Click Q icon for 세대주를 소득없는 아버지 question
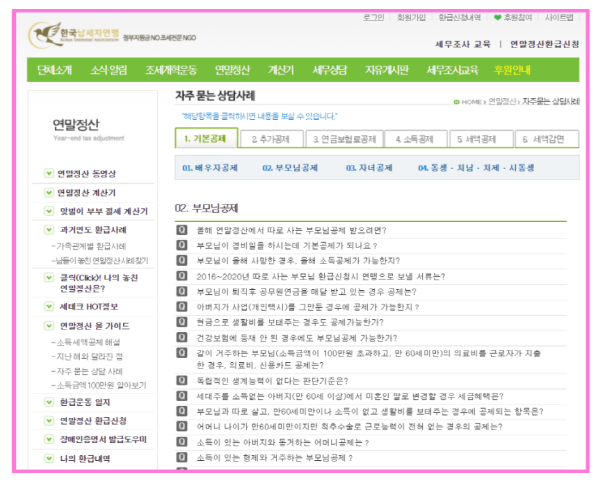The width and height of the screenshot is (600, 482). (181, 396)
